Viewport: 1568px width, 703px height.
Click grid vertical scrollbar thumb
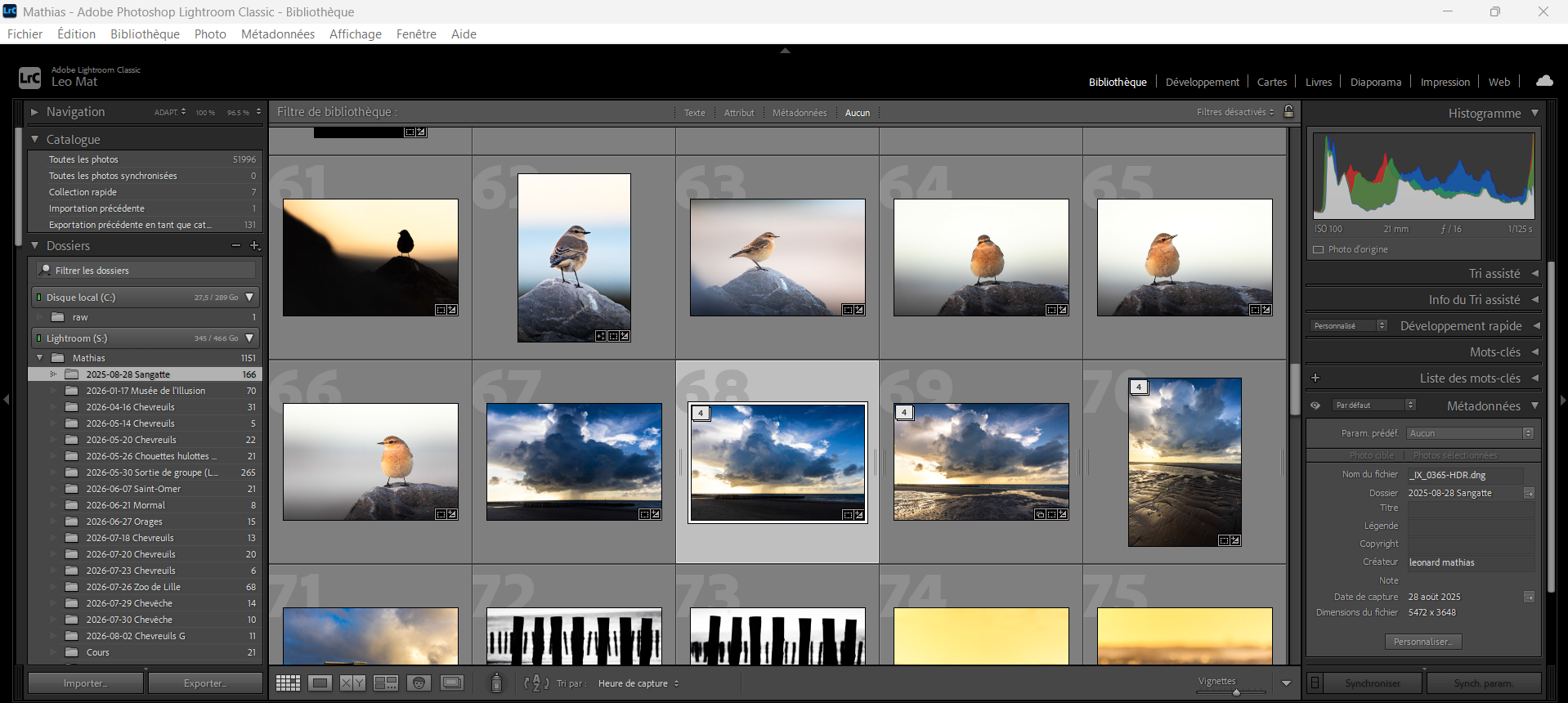coord(1295,389)
